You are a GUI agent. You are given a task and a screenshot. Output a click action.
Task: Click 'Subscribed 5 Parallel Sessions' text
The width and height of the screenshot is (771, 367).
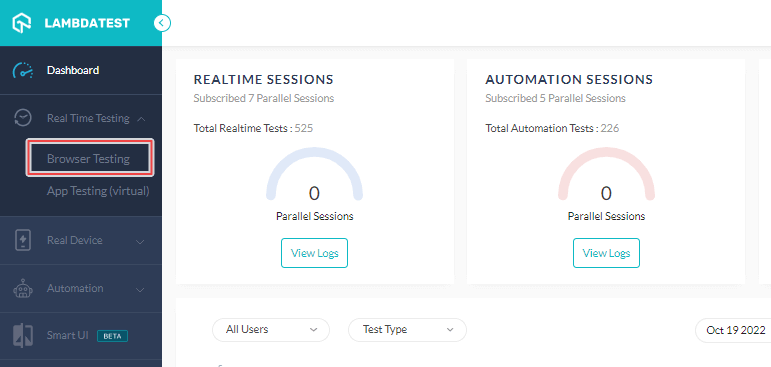[555, 98]
